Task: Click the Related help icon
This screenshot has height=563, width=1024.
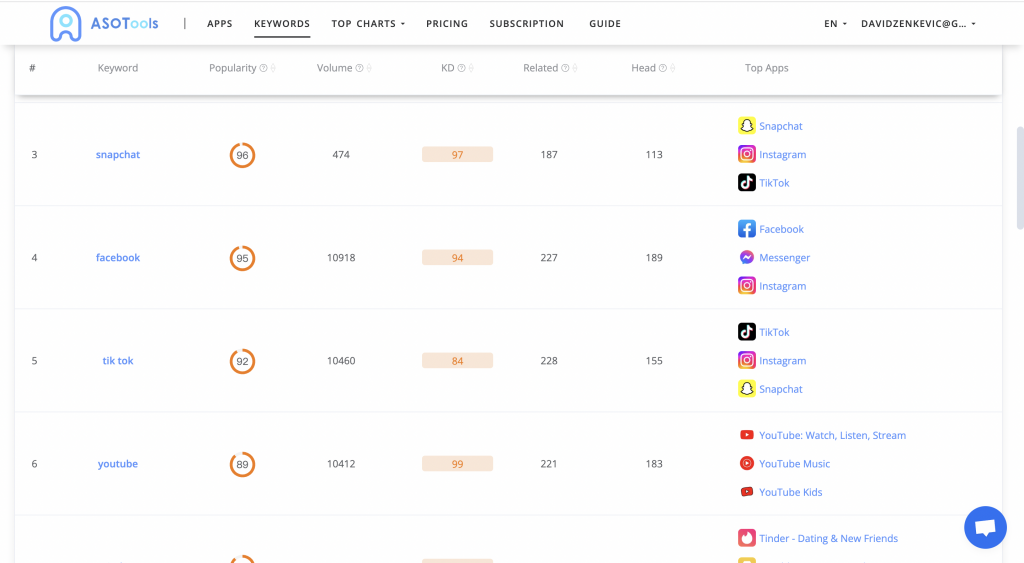Action: click(565, 68)
